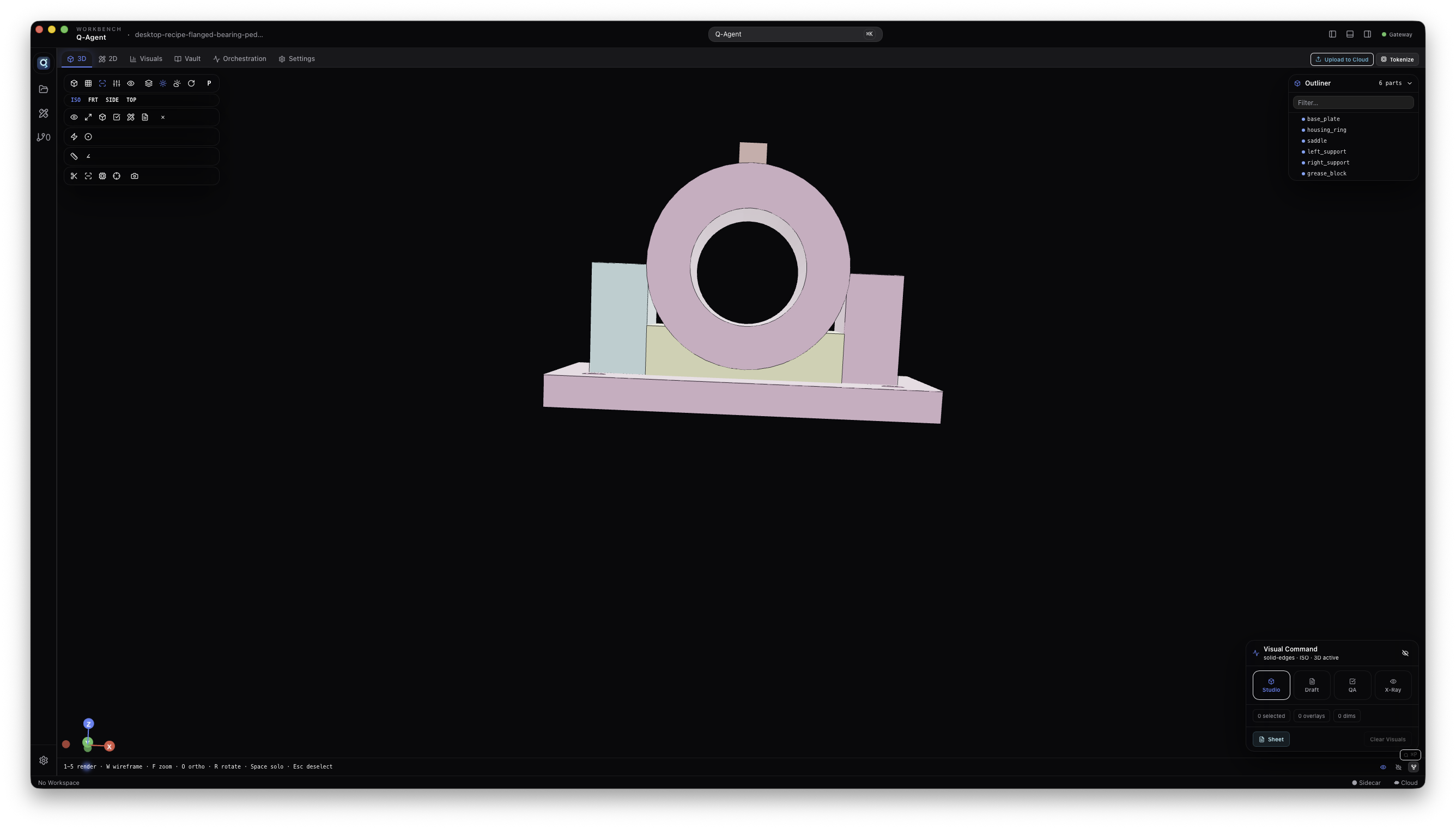Switch to the Vault tab

pyautogui.click(x=188, y=59)
